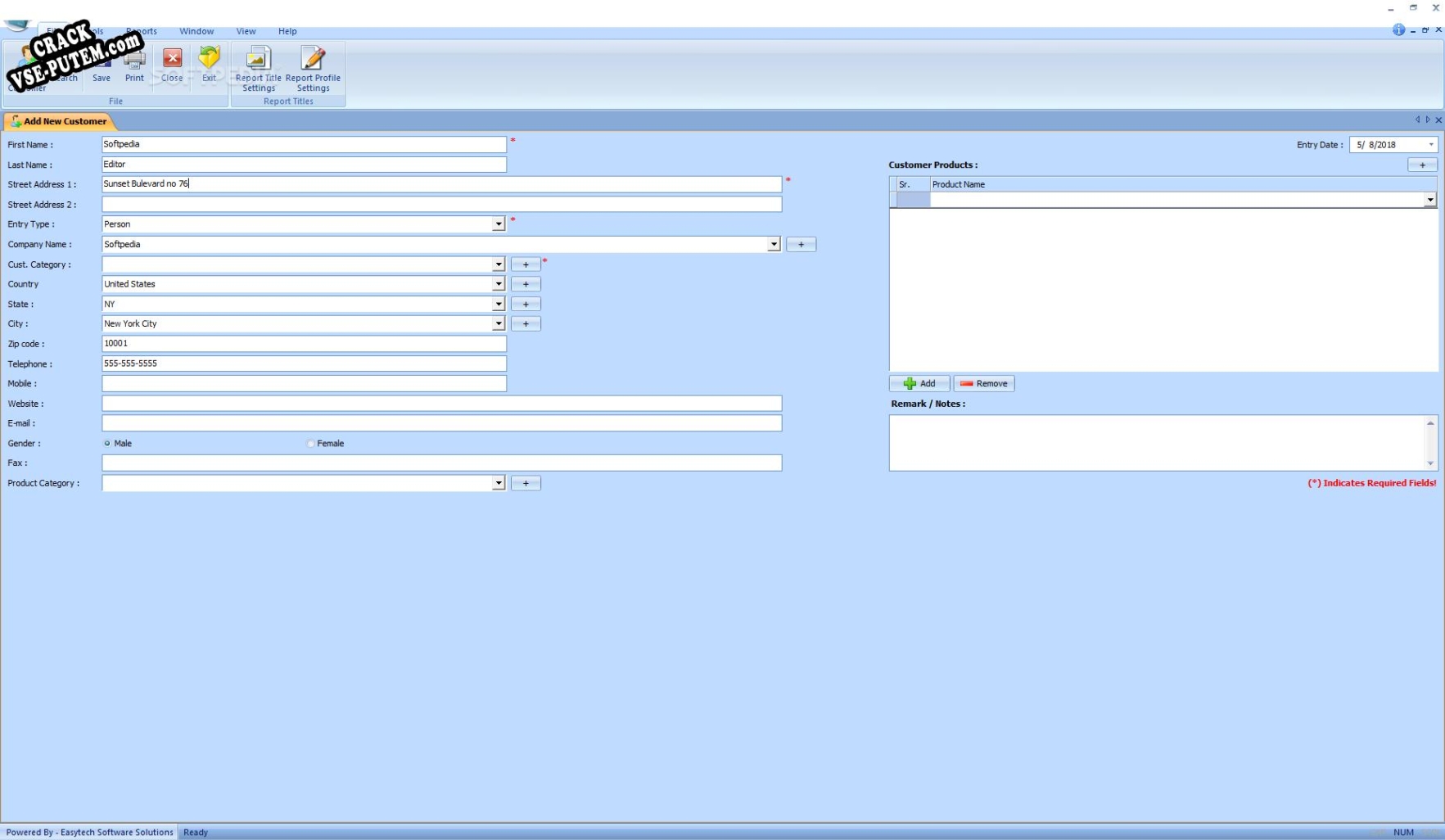Image resolution: width=1445 pixels, height=840 pixels.
Task: Click the NUM status indicator
Action: pos(1403,833)
